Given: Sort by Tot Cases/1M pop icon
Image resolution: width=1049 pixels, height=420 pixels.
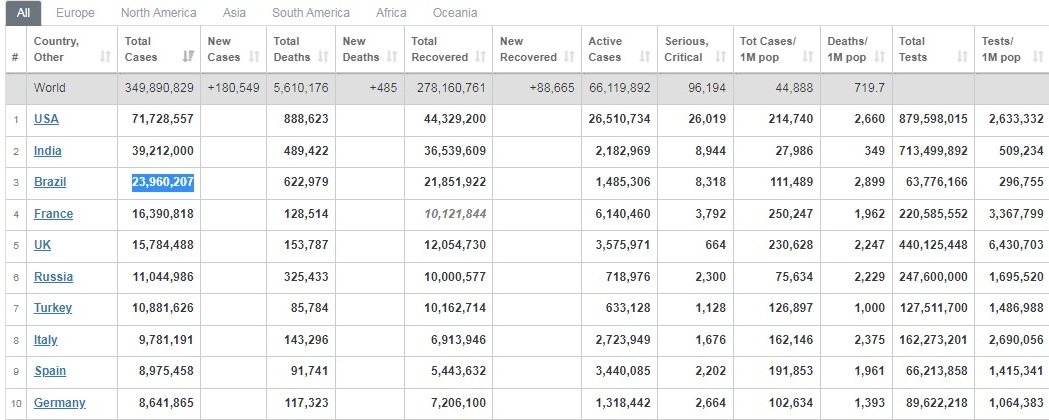Looking at the screenshot, I should coord(807,57).
